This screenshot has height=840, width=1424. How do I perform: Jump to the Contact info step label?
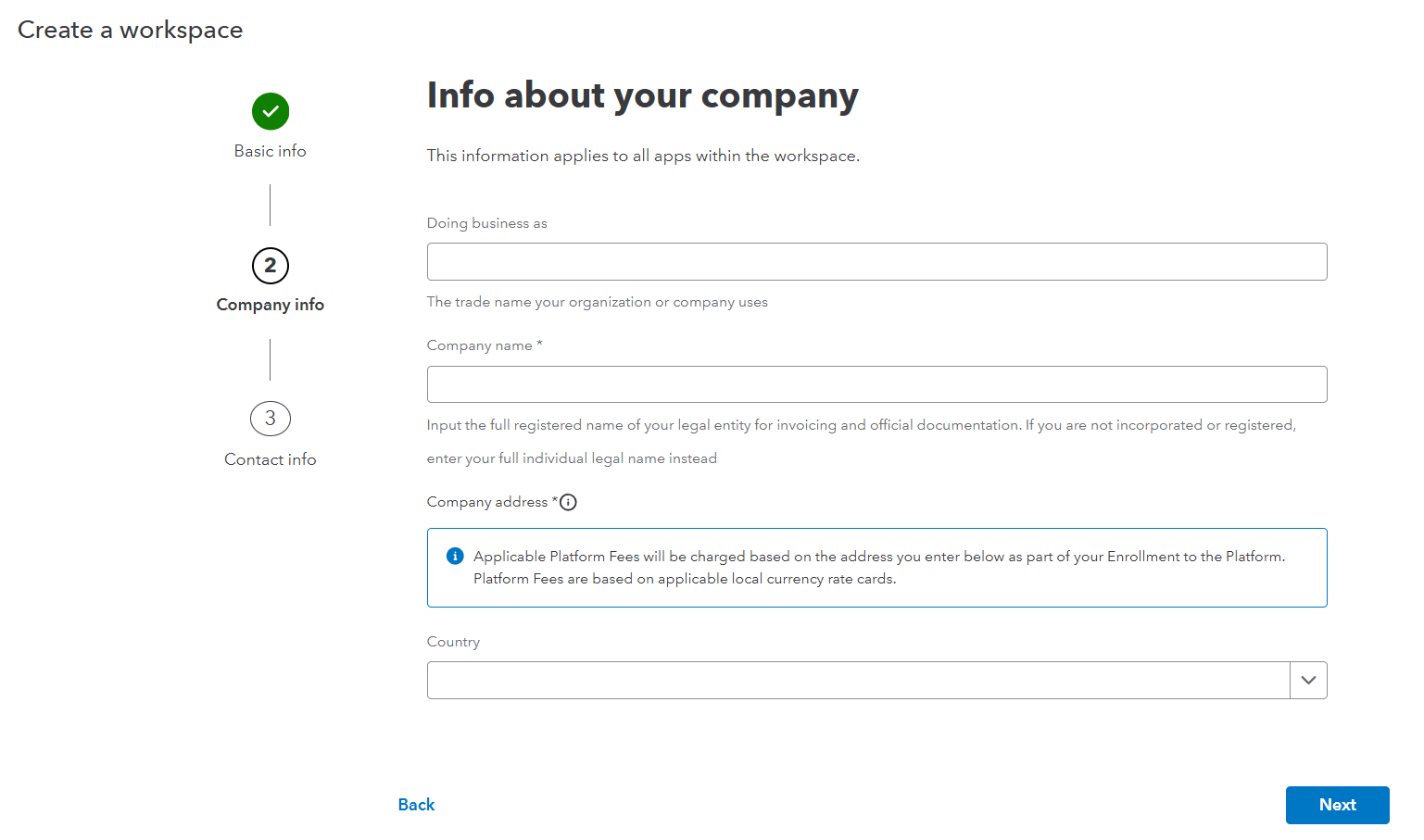pos(271,459)
